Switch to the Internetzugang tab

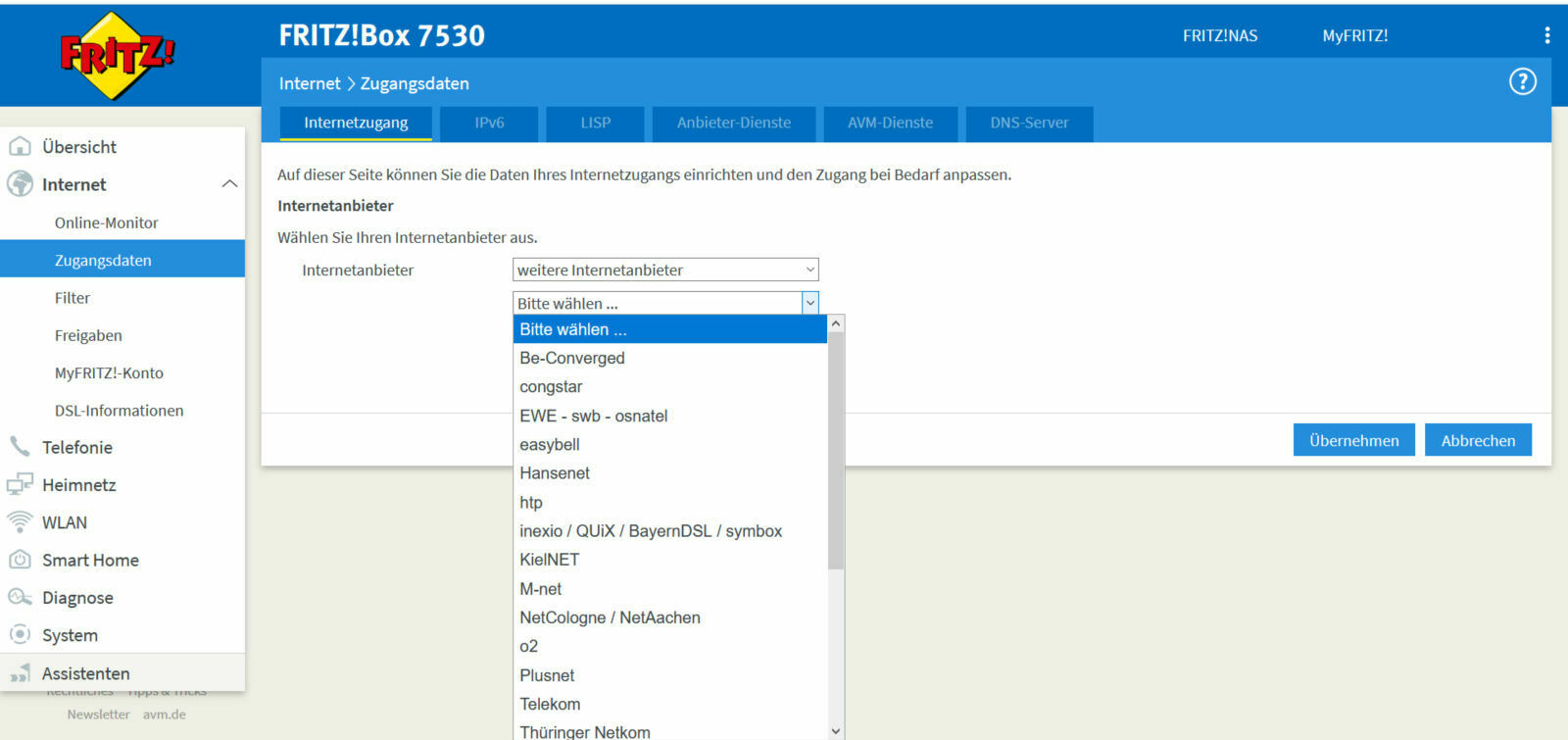click(x=356, y=123)
